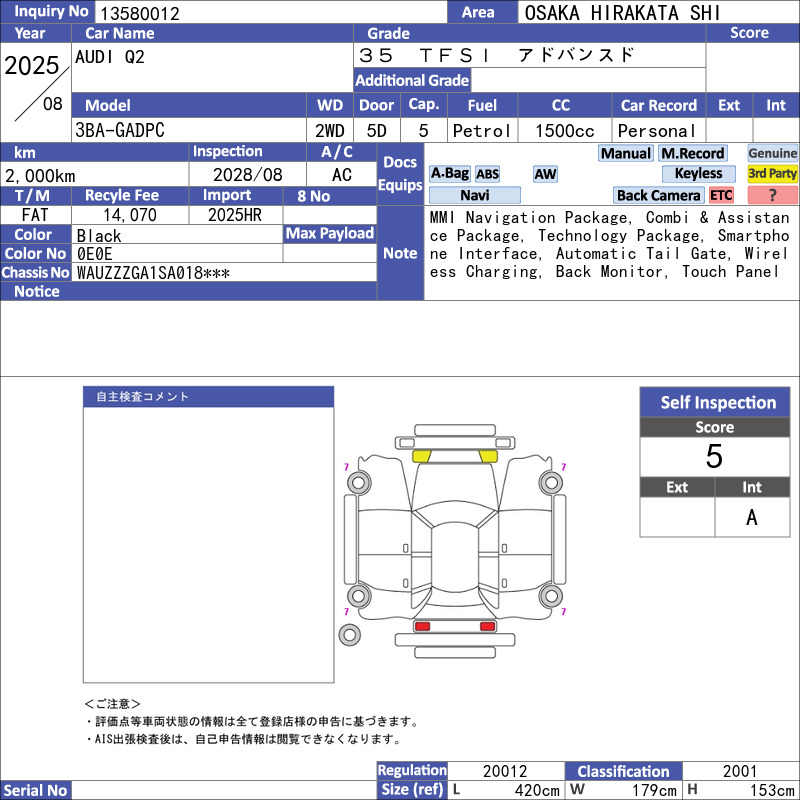Click the M.Record docs badge
The height and width of the screenshot is (800, 800).
tap(692, 153)
